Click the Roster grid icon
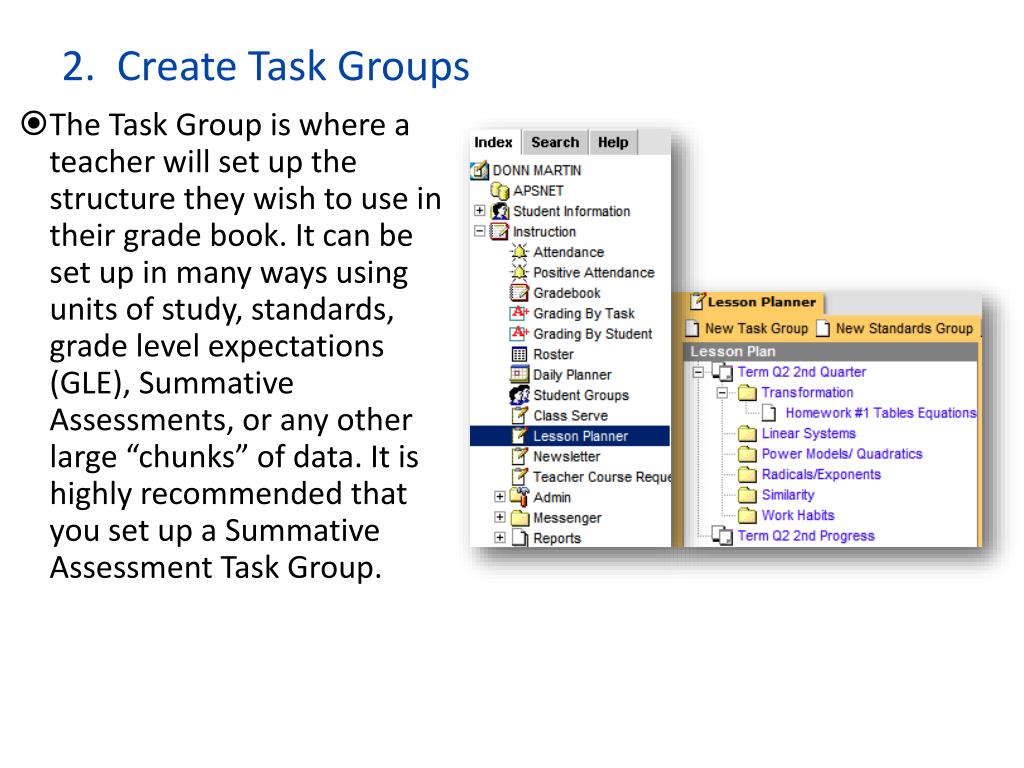The height and width of the screenshot is (768, 1024). click(x=519, y=355)
